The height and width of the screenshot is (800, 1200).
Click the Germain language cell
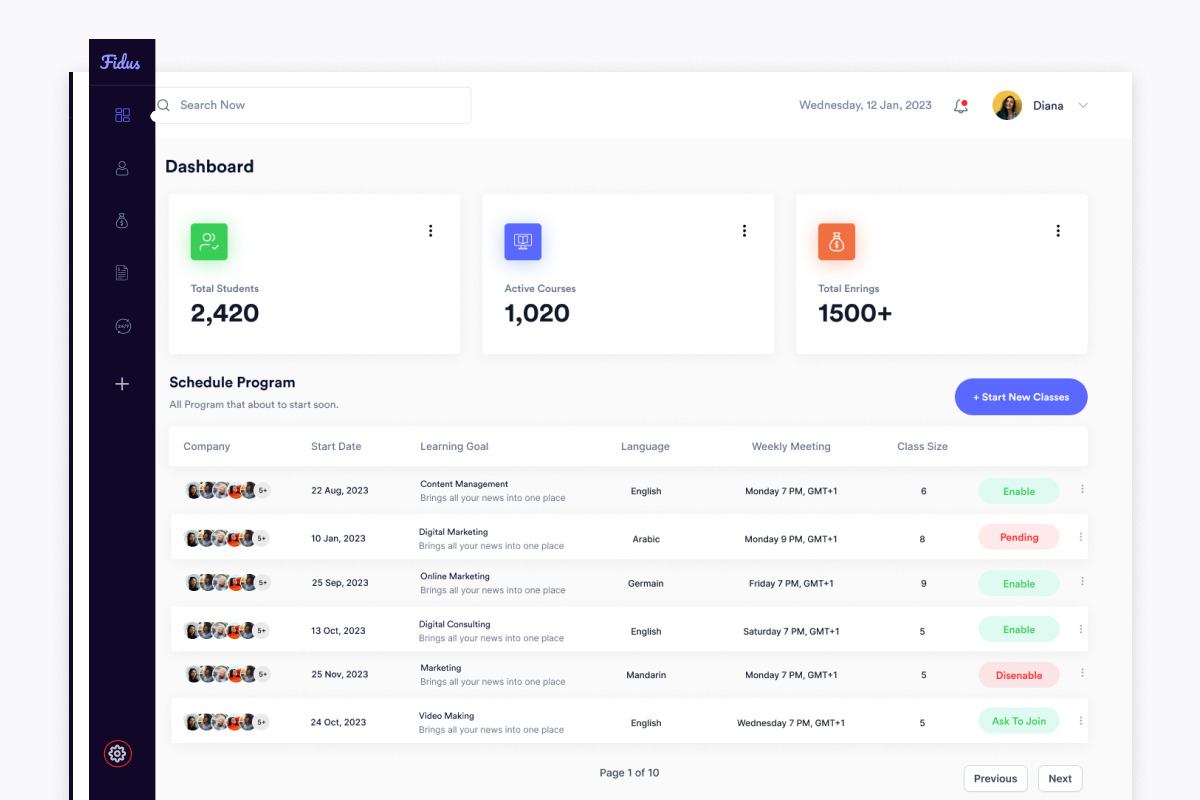(x=646, y=583)
